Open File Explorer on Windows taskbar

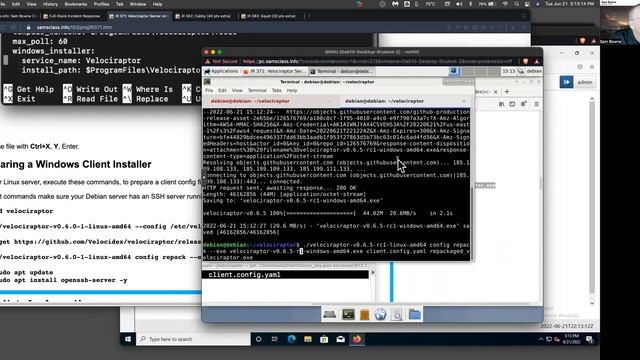click(308, 339)
